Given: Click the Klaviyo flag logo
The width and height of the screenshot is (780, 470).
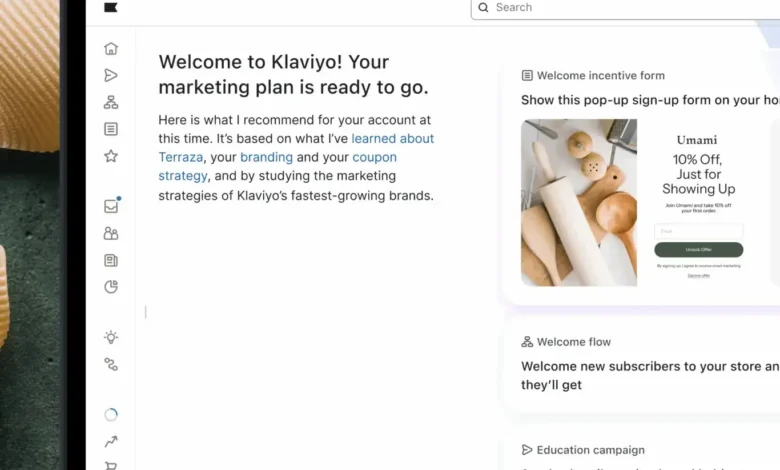Looking at the screenshot, I should [x=111, y=8].
